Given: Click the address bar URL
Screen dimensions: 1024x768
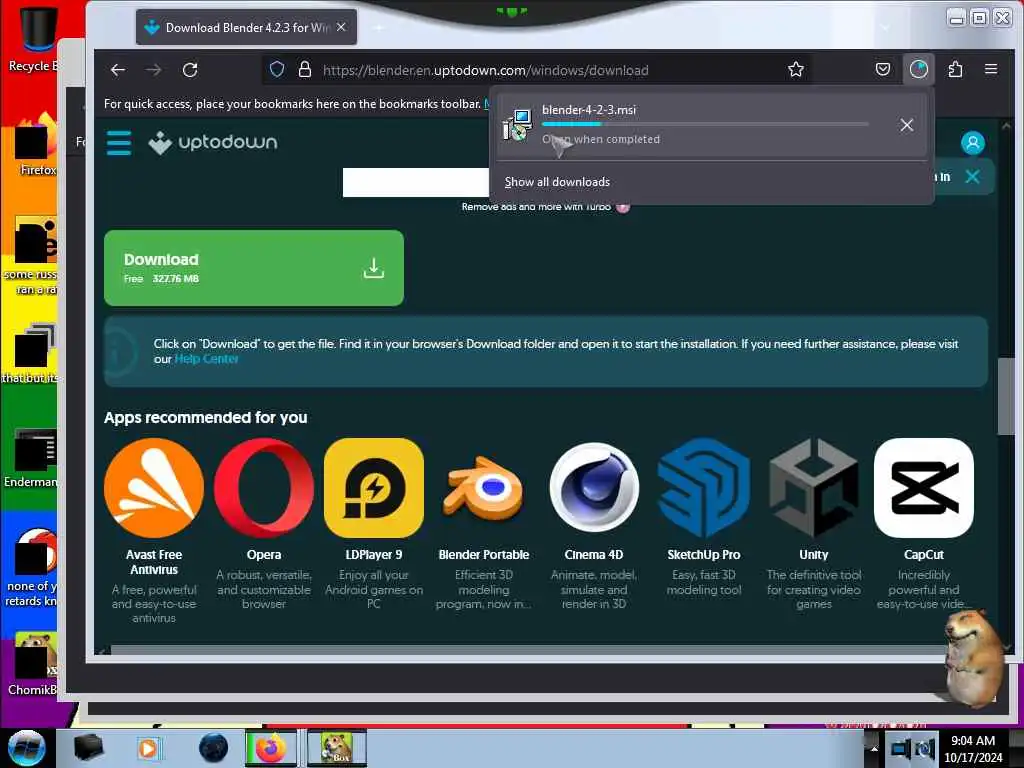Looking at the screenshot, I should [x=485, y=70].
